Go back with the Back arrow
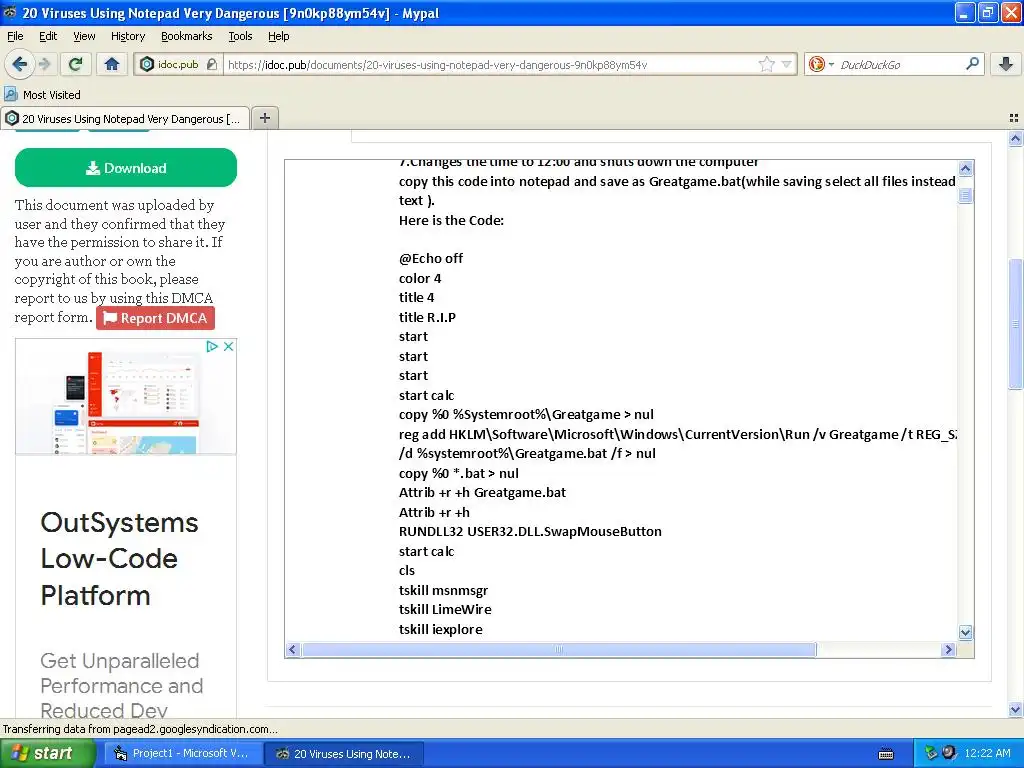 click(19, 64)
